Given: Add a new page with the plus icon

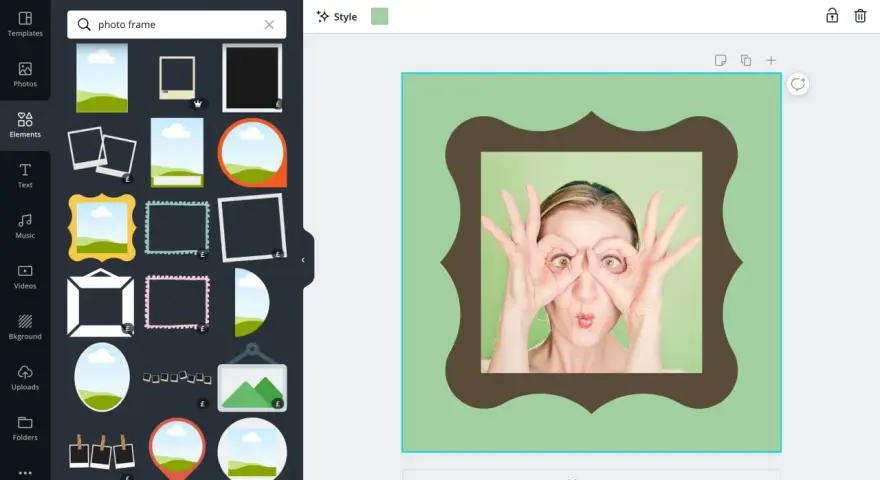Looking at the screenshot, I should click(771, 60).
